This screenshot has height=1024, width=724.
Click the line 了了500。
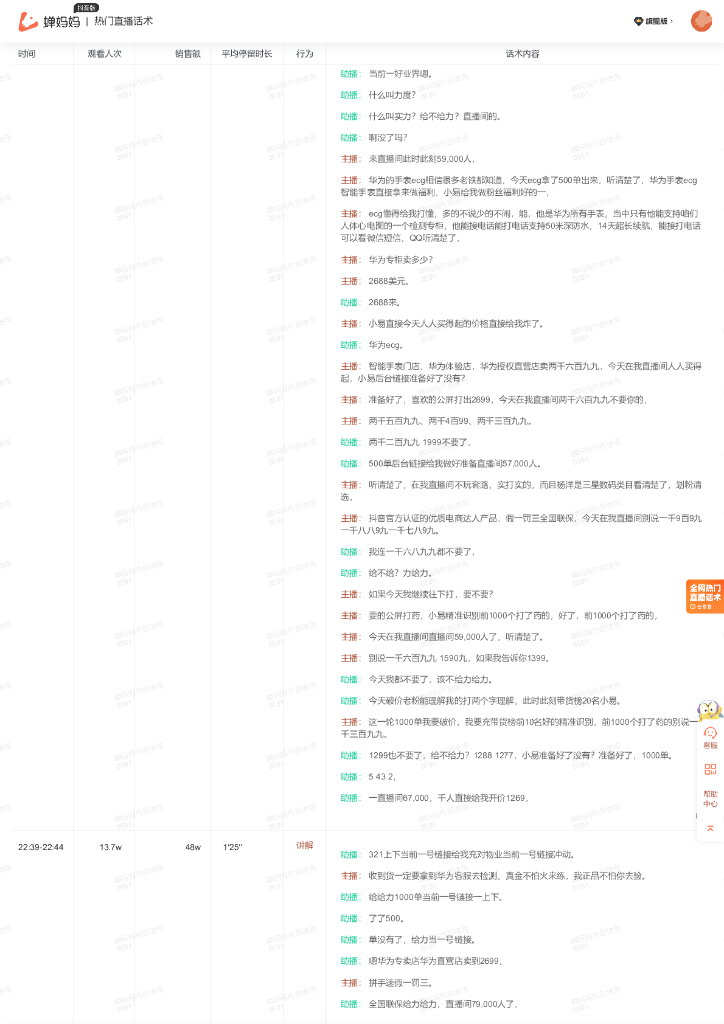click(x=386, y=919)
